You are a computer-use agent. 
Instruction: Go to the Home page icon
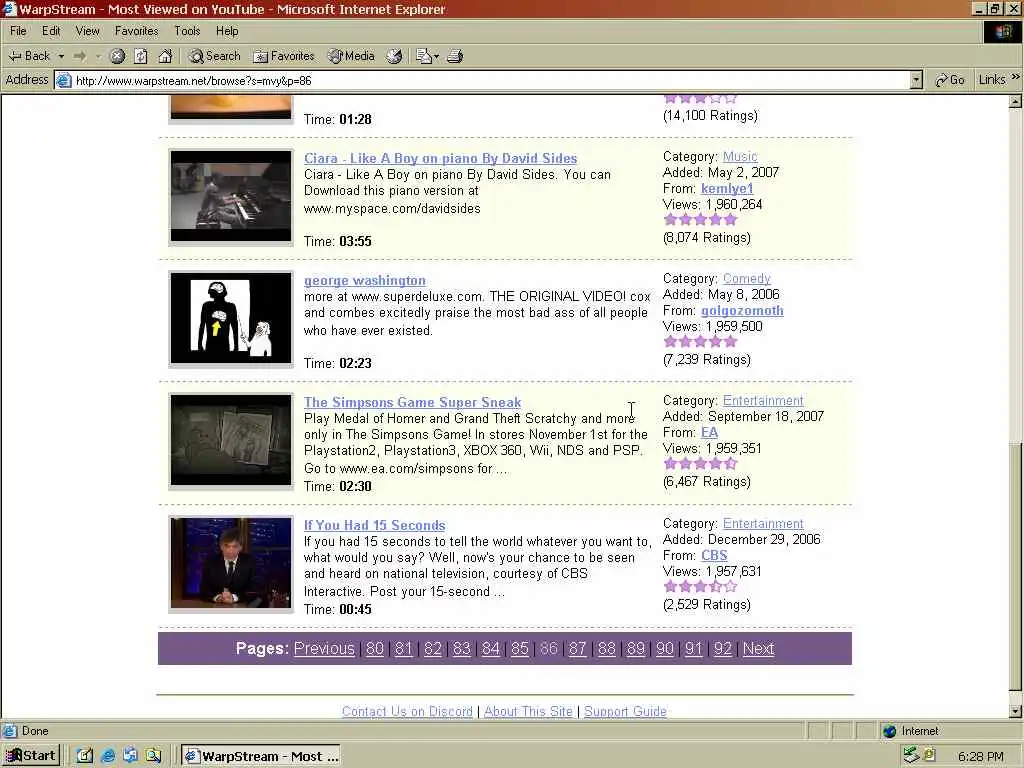click(x=165, y=56)
